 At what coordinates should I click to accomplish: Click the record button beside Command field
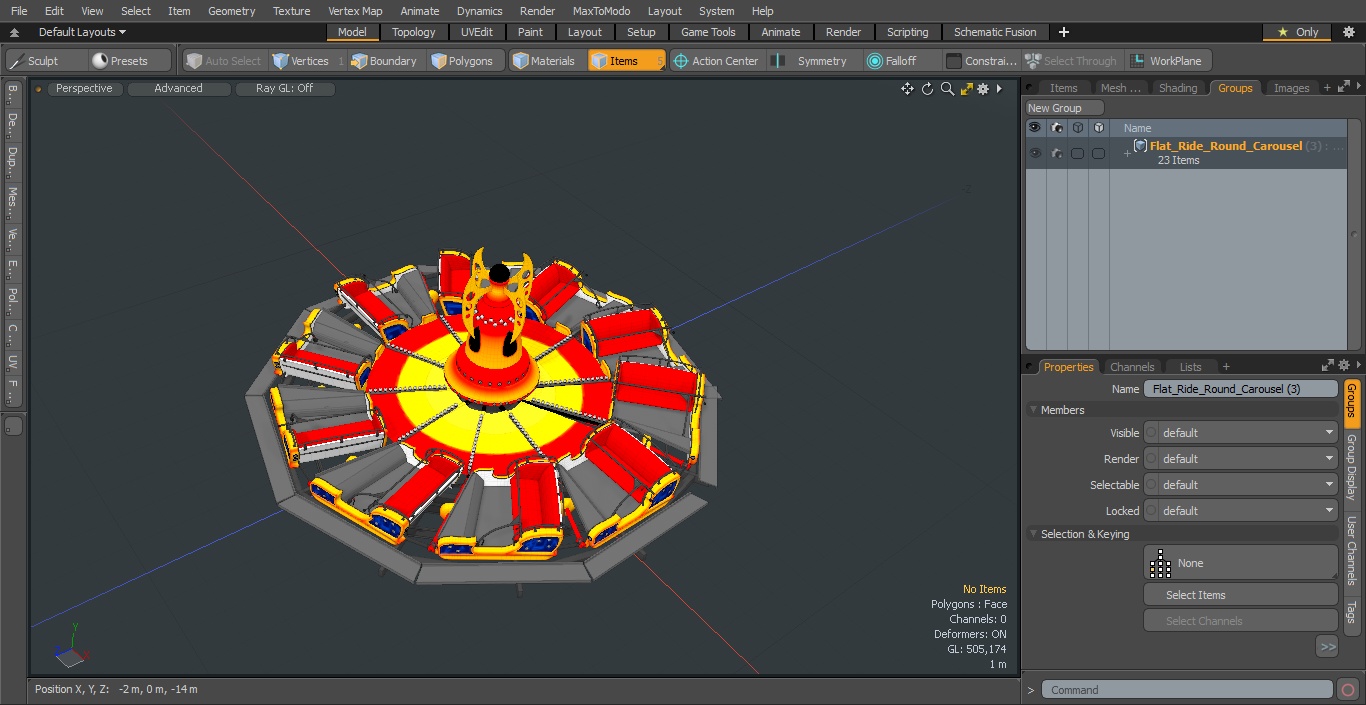(1347, 690)
